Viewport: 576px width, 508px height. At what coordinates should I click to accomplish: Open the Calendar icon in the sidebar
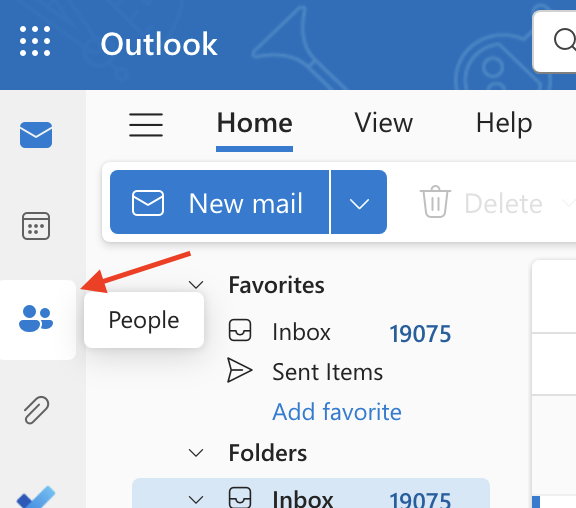[x=36, y=226]
